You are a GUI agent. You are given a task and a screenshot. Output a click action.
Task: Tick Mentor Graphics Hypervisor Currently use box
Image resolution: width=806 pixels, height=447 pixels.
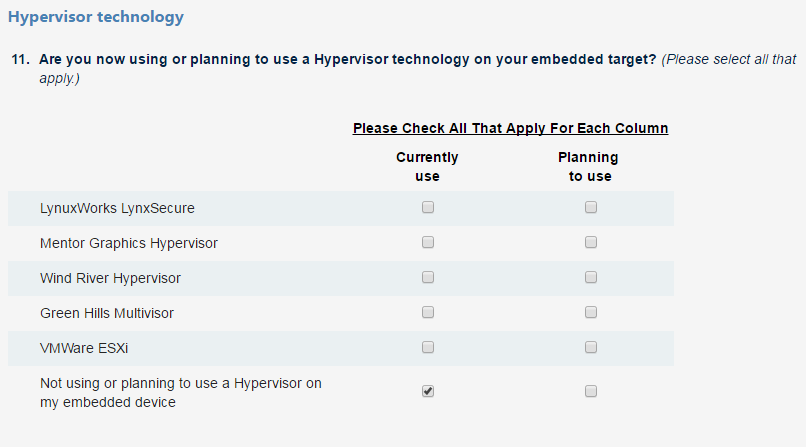428,242
